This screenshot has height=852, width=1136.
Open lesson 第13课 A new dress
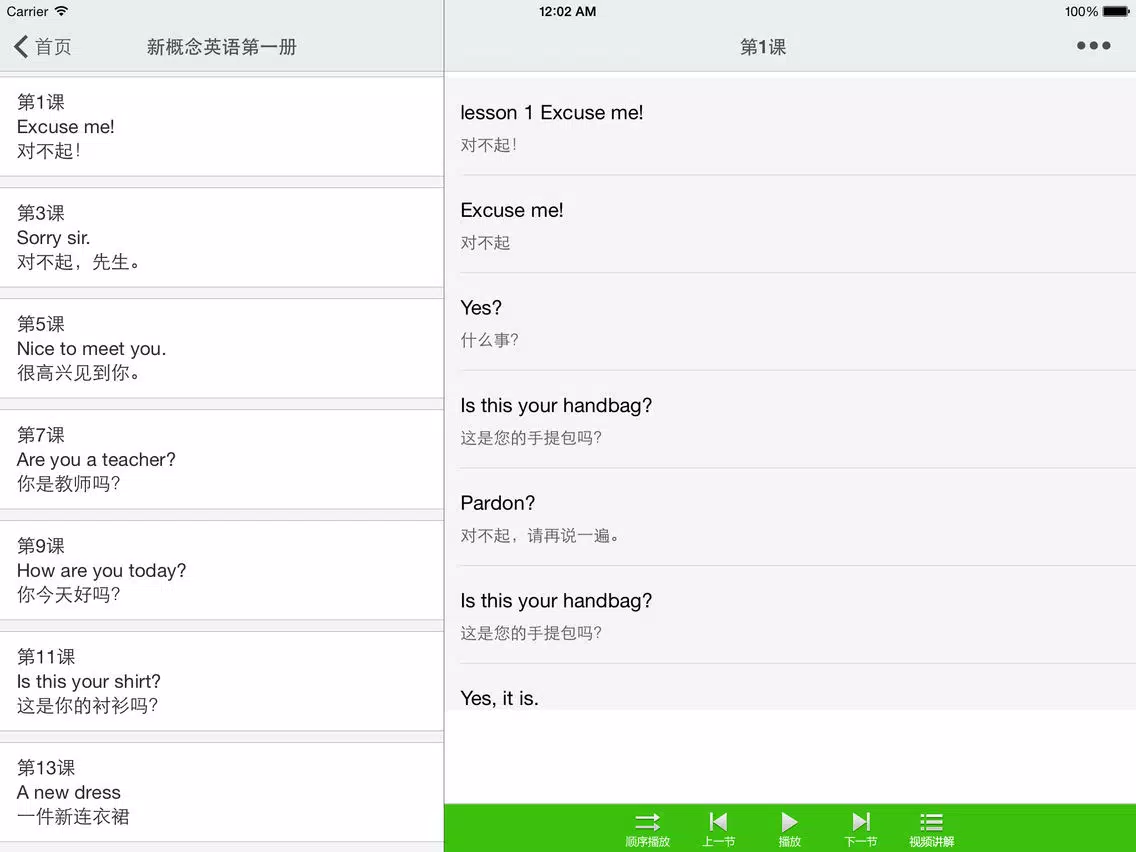222,792
